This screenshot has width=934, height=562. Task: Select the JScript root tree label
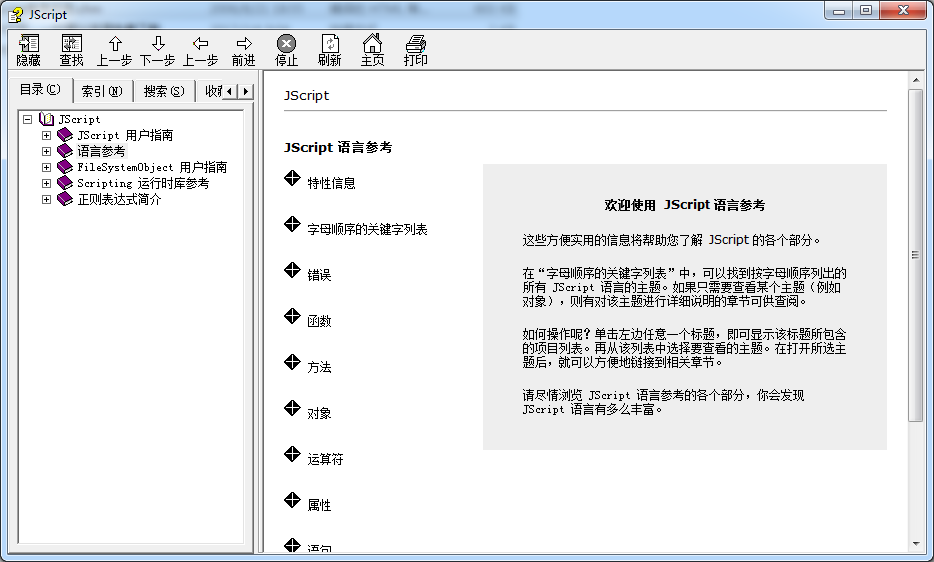pos(79,119)
